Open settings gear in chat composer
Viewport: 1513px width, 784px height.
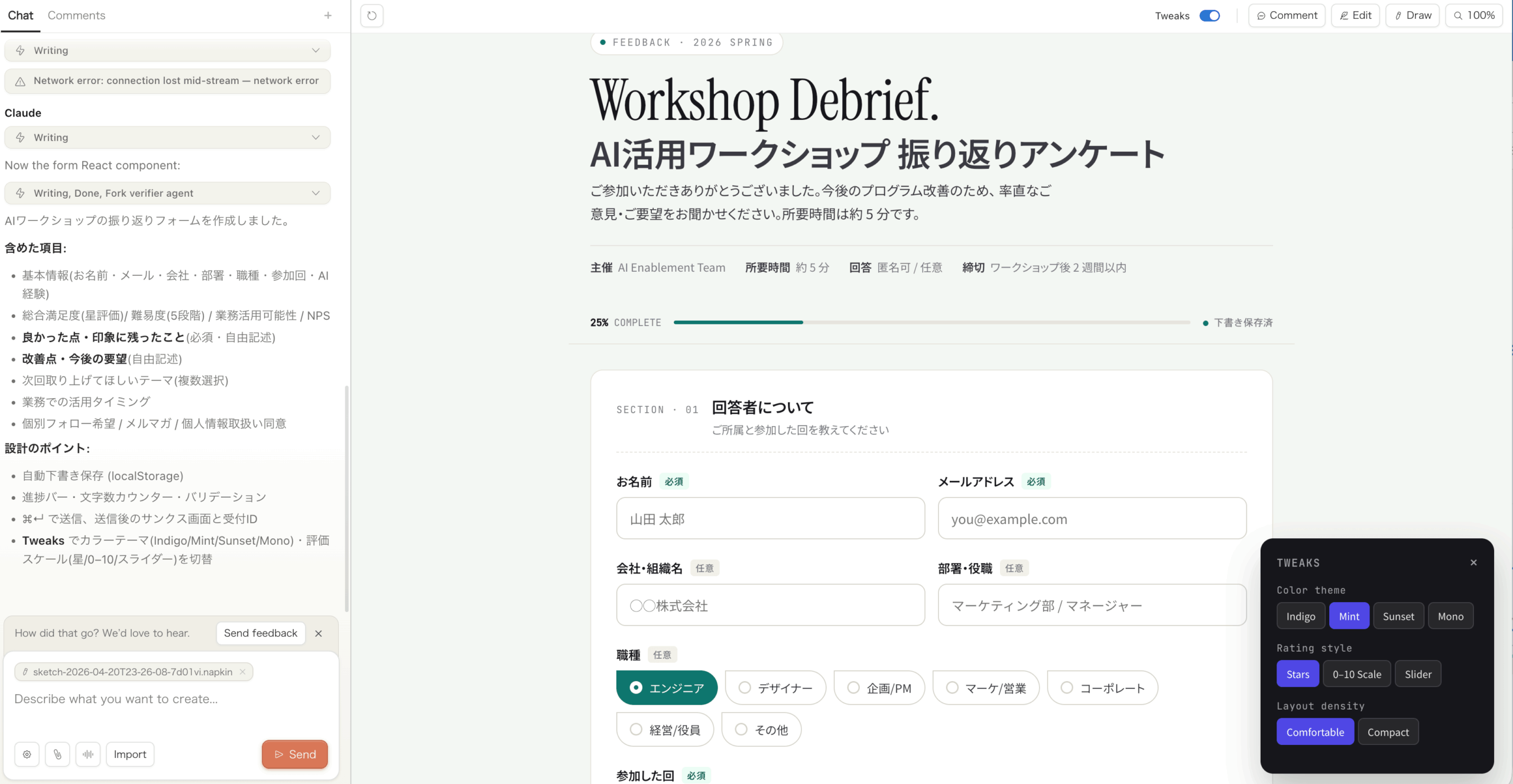pos(27,754)
